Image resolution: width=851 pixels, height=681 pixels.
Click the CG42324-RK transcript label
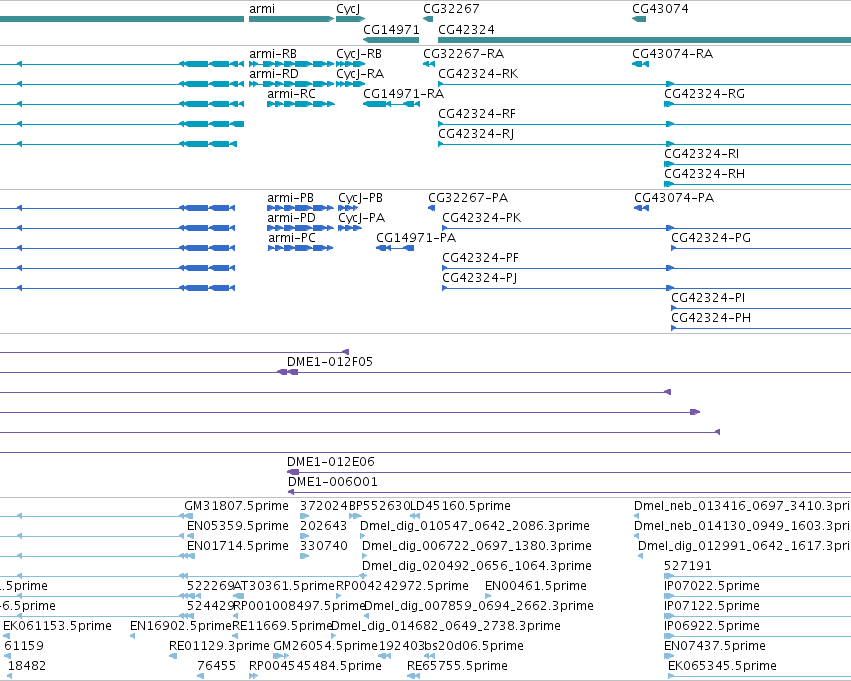click(478, 74)
